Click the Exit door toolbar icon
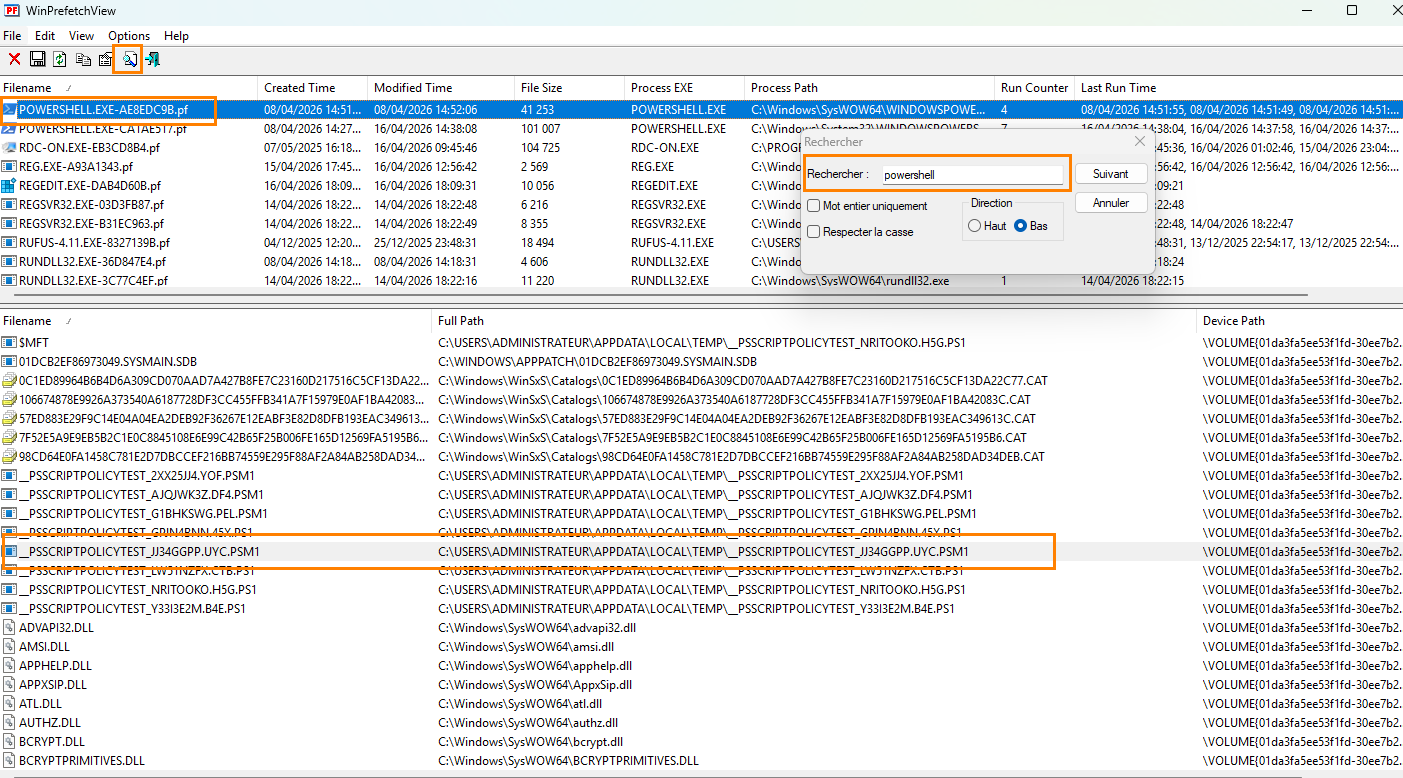Screen dimensions: 1403x778 [x=153, y=60]
